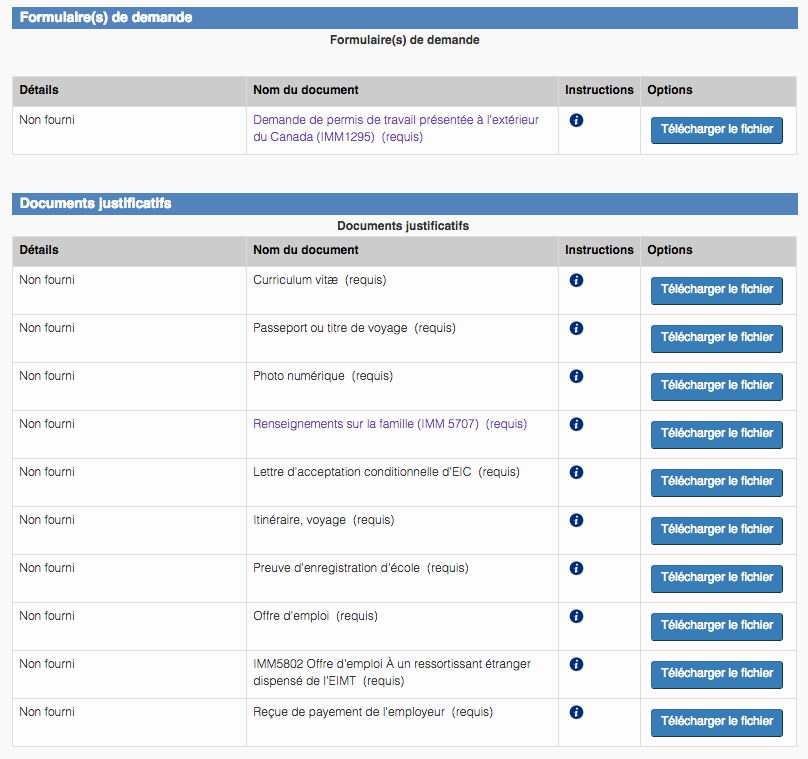Show instructions for Preuve d'enregistration d'école

pos(576,568)
